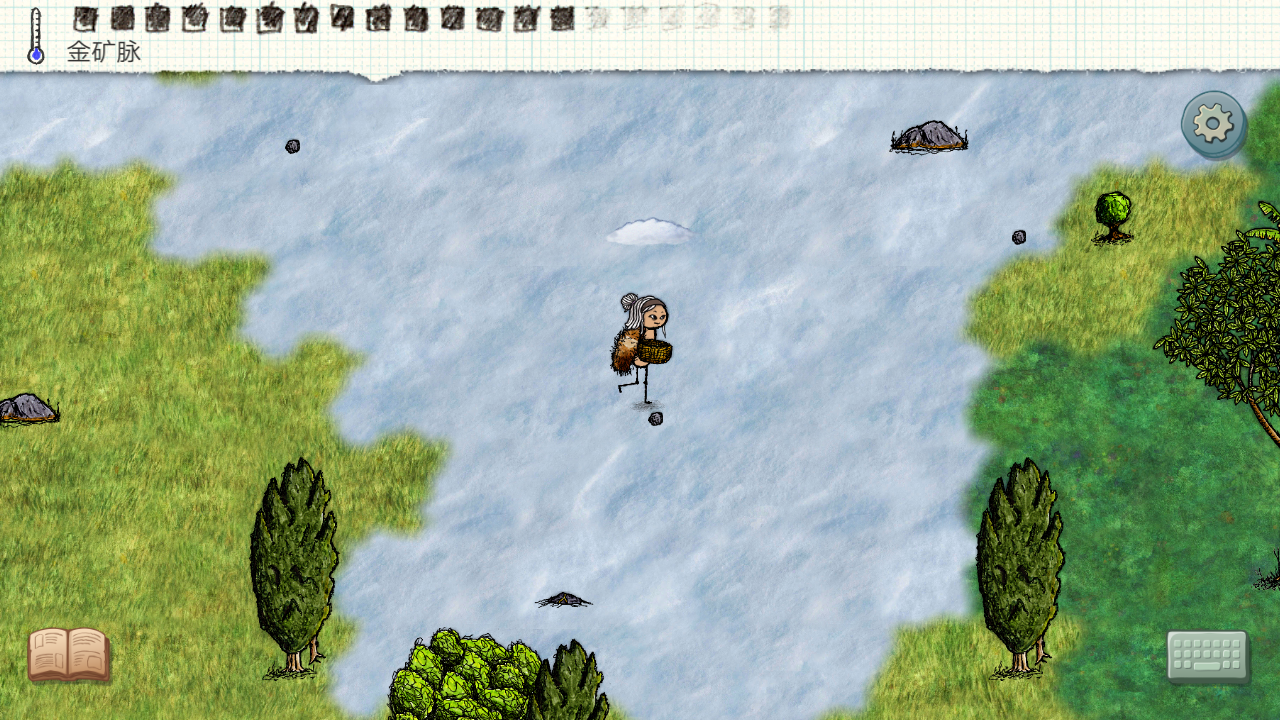The width and height of the screenshot is (1280, 720).
Task: Click the first filled food pip
Action: (85, 18)
